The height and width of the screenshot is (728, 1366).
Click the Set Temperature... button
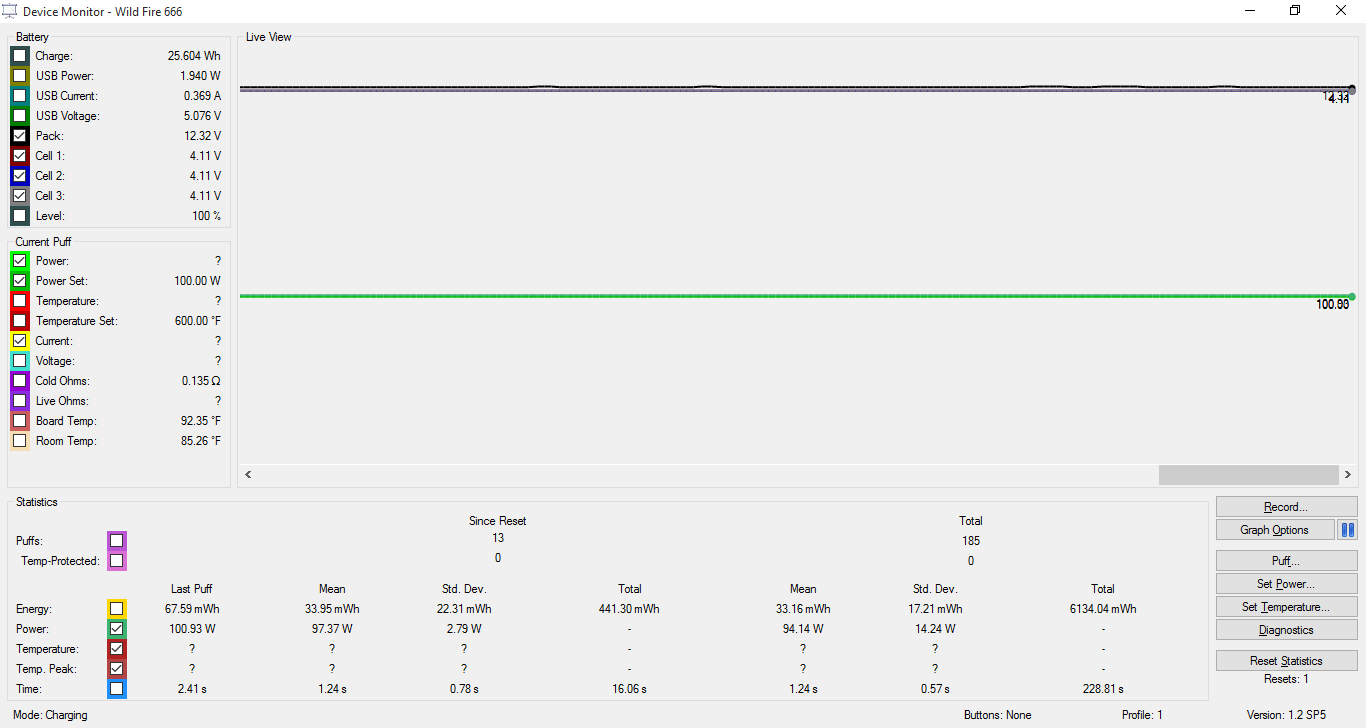pos(1286,607)
